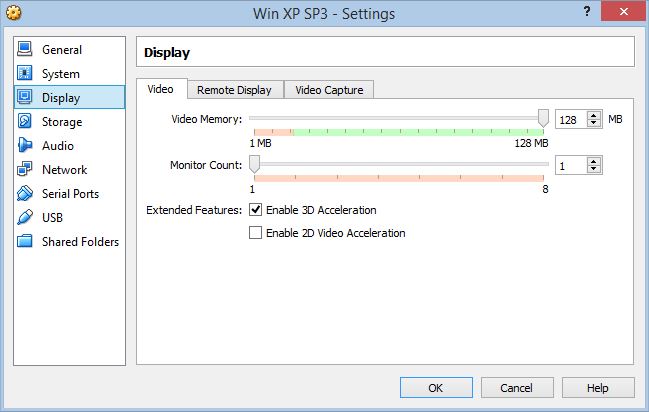Open the Video Capture tab
649x412 pixels.
pos(329,90)
